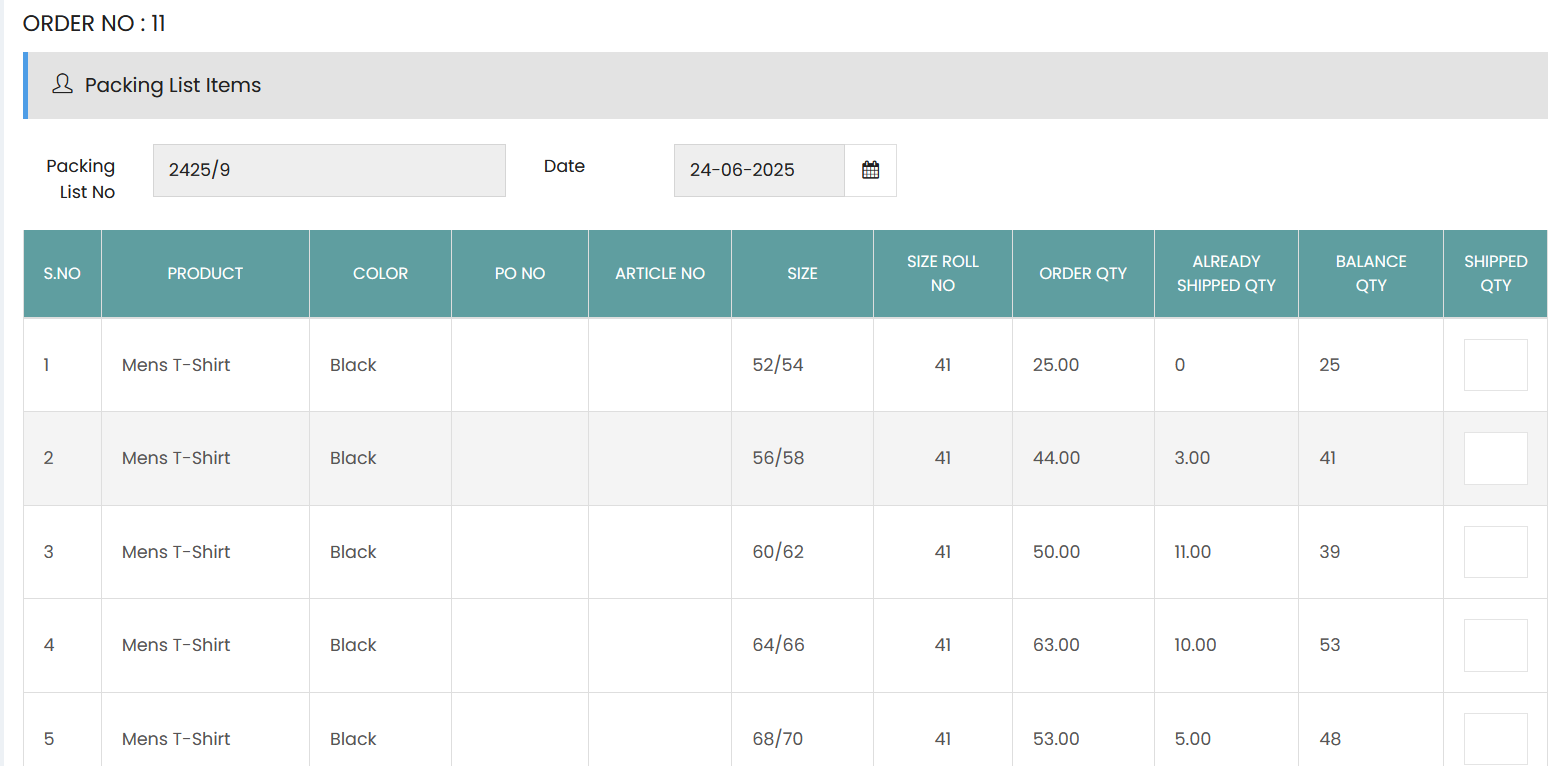Click Shipped Qty input for size 64/66
This screenshot has height=766, width=1552.
tap(1495, 645)
